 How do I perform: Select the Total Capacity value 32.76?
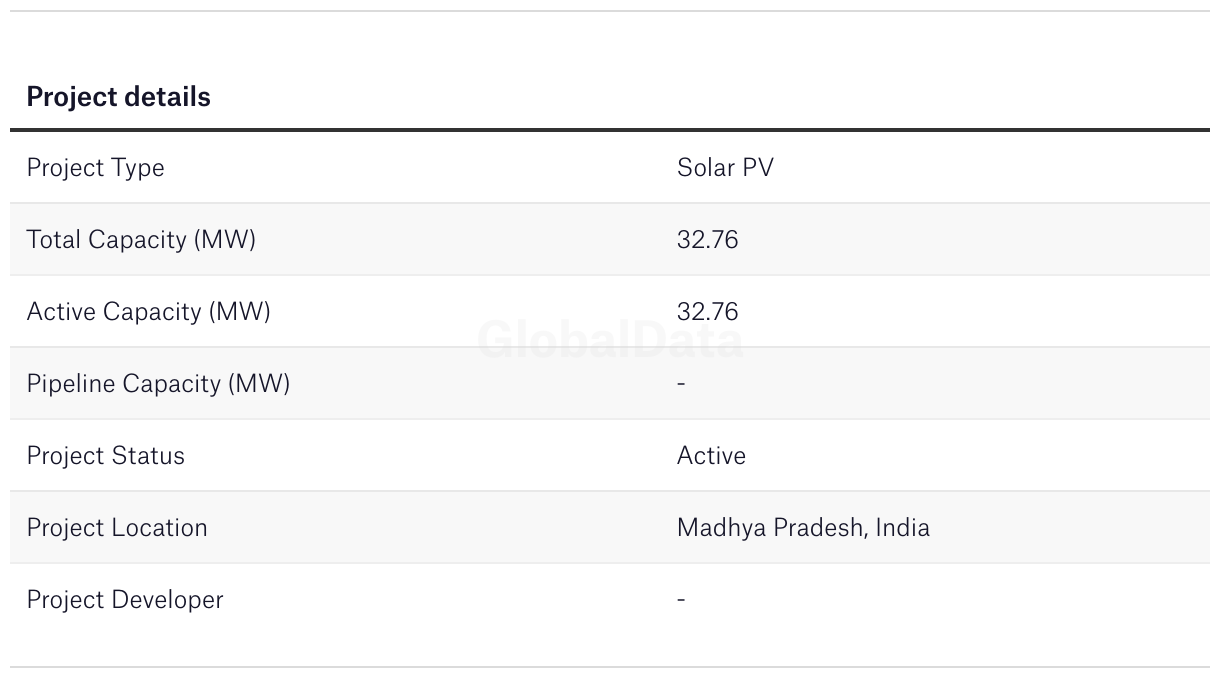[x=707, y=240]
